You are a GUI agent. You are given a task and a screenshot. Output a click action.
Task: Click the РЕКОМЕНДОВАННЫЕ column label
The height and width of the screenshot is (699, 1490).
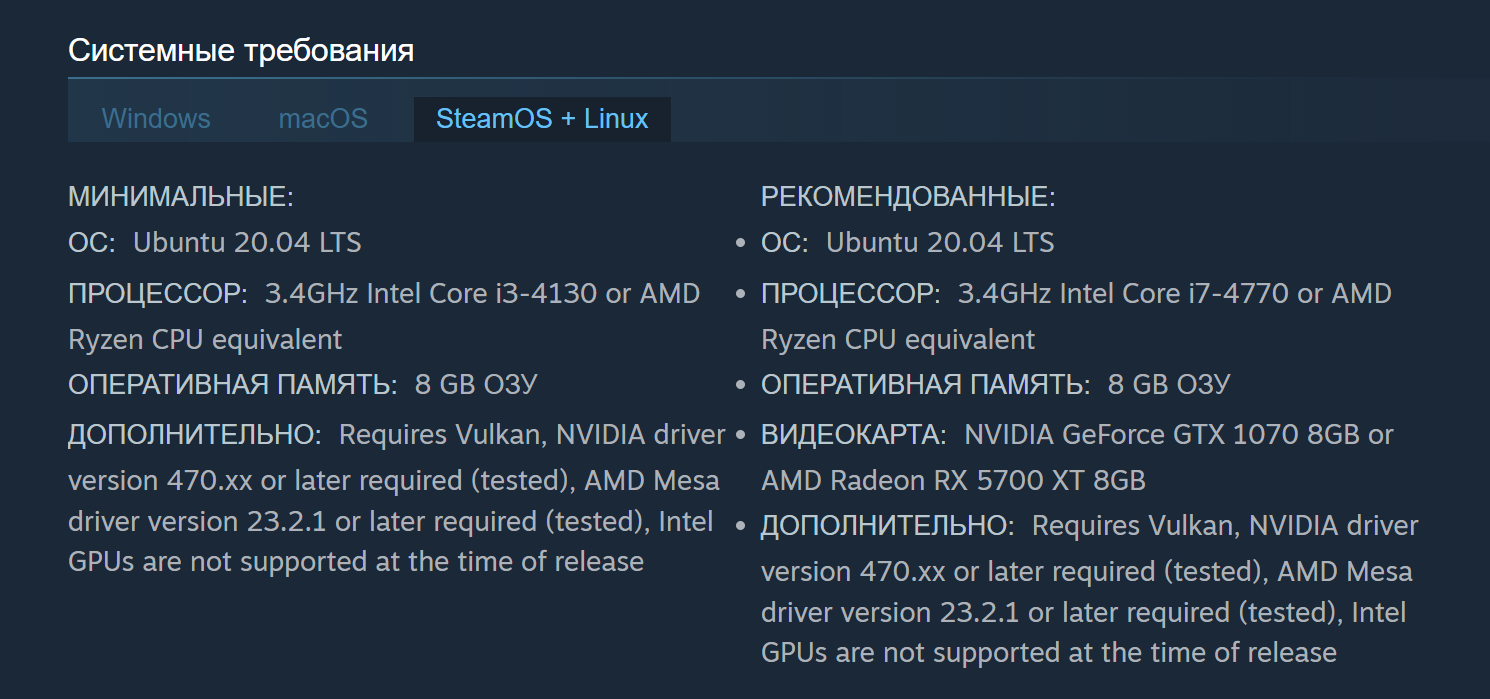click(x=908, y=197)
